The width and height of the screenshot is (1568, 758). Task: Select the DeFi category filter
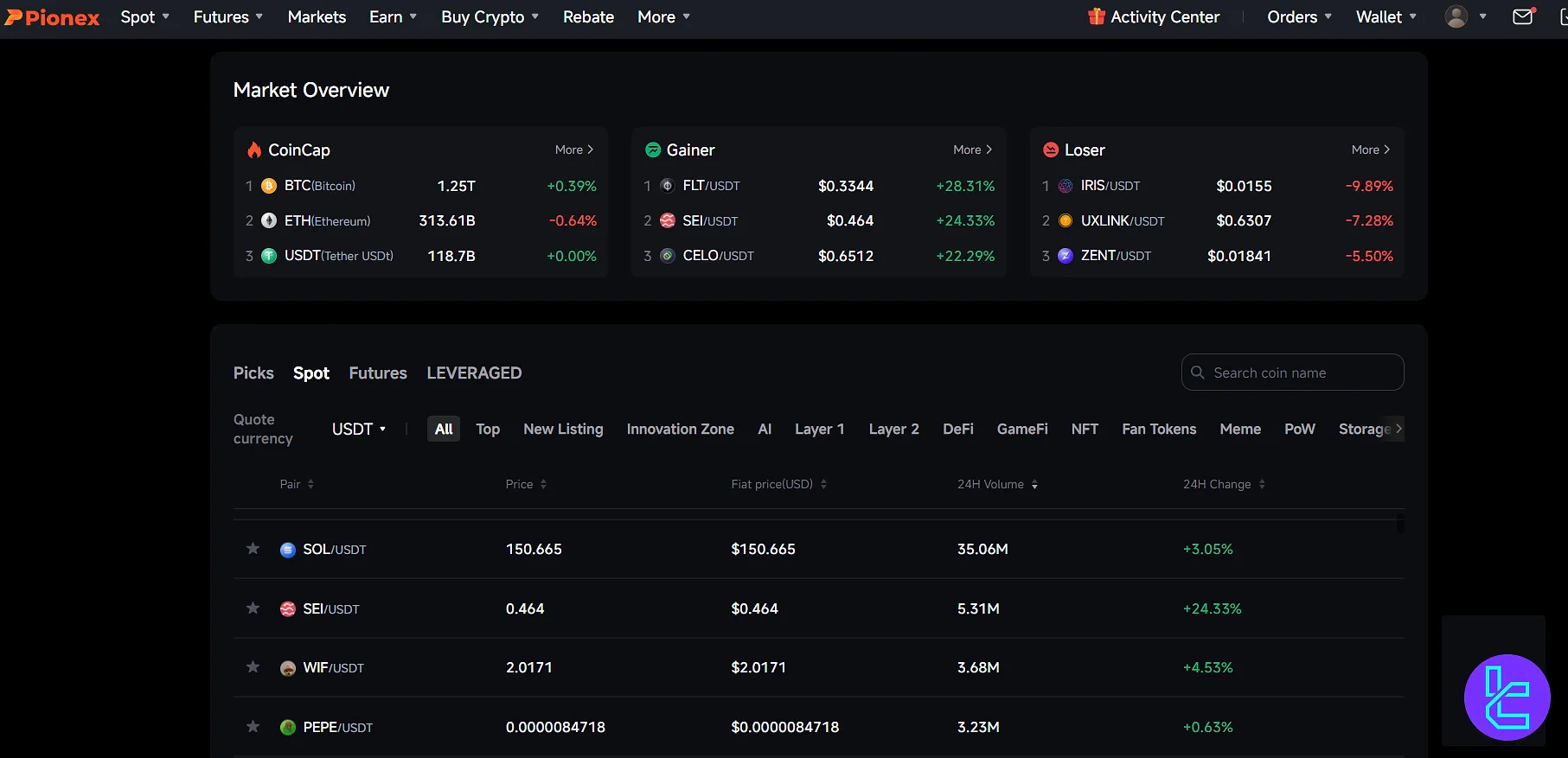[958, 429]
